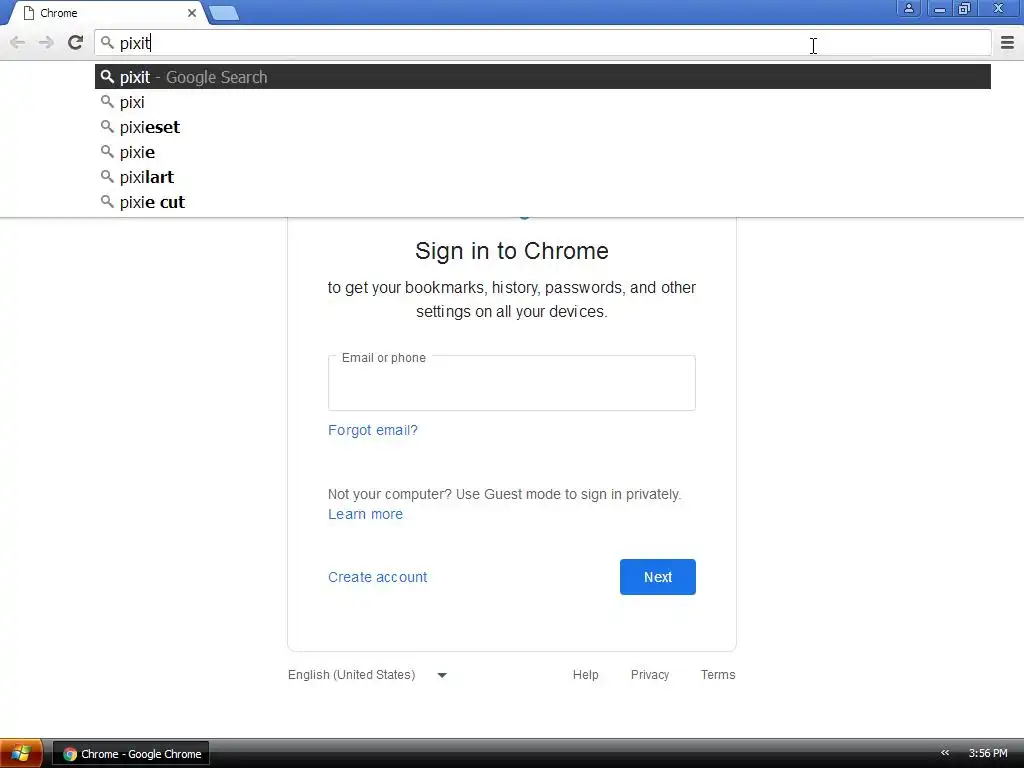Choose the 'pixit - Google Search' suggestion
The image size is (1024, 768).
tap(543, 77)
